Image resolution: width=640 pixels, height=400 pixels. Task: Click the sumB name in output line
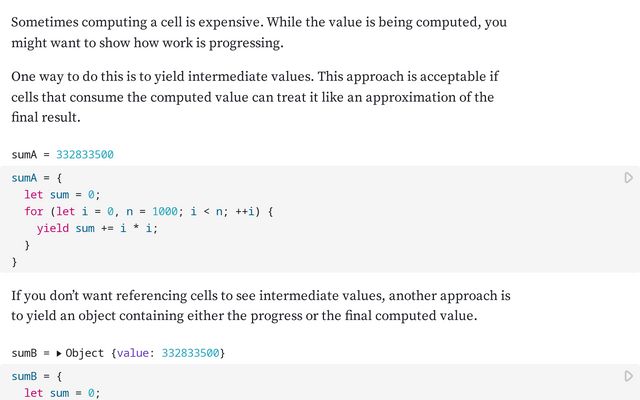click(x=24, y=353)
